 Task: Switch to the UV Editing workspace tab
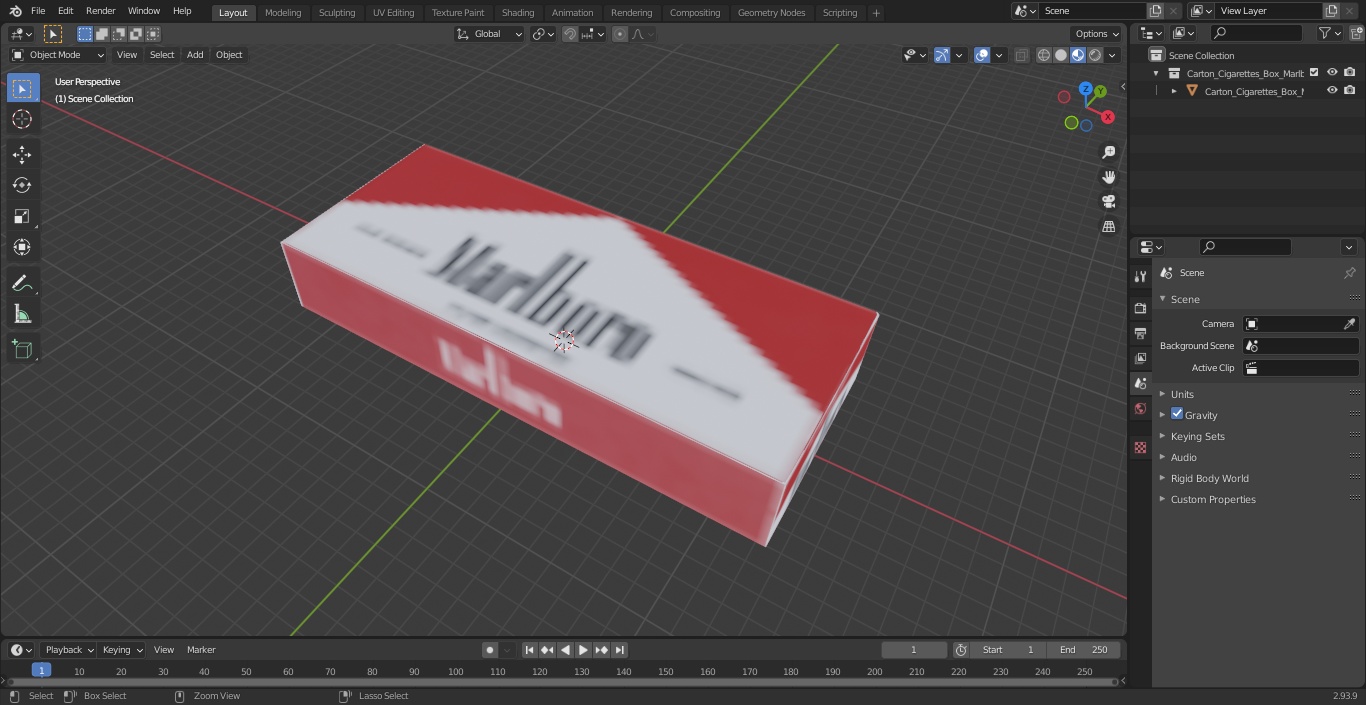pos(393,13)
